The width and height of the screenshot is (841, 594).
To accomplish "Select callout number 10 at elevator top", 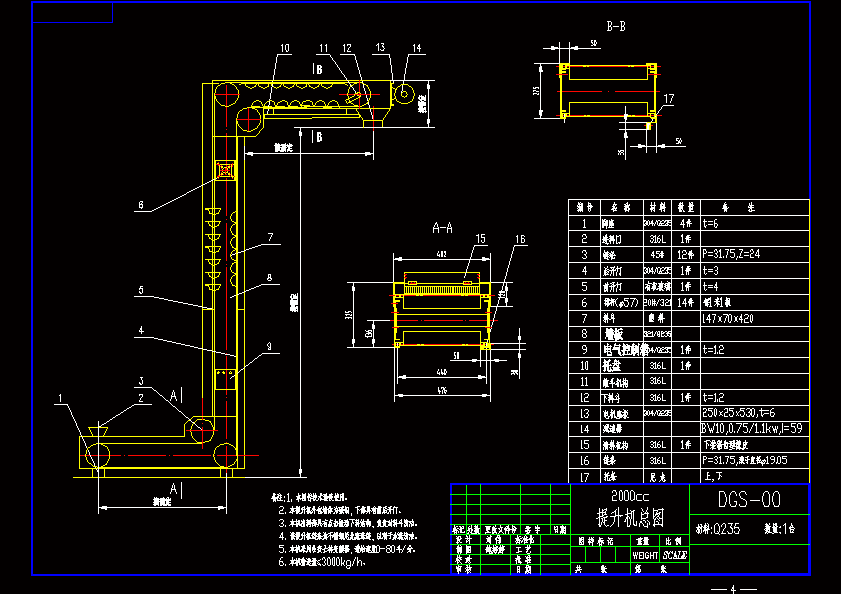I will (284, 48).
